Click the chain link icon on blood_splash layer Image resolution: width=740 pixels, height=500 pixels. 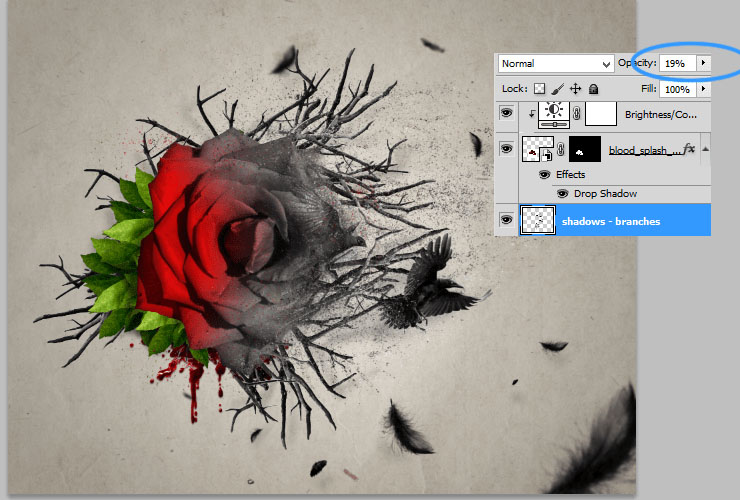pyautogui.click(x=560, y=150)
